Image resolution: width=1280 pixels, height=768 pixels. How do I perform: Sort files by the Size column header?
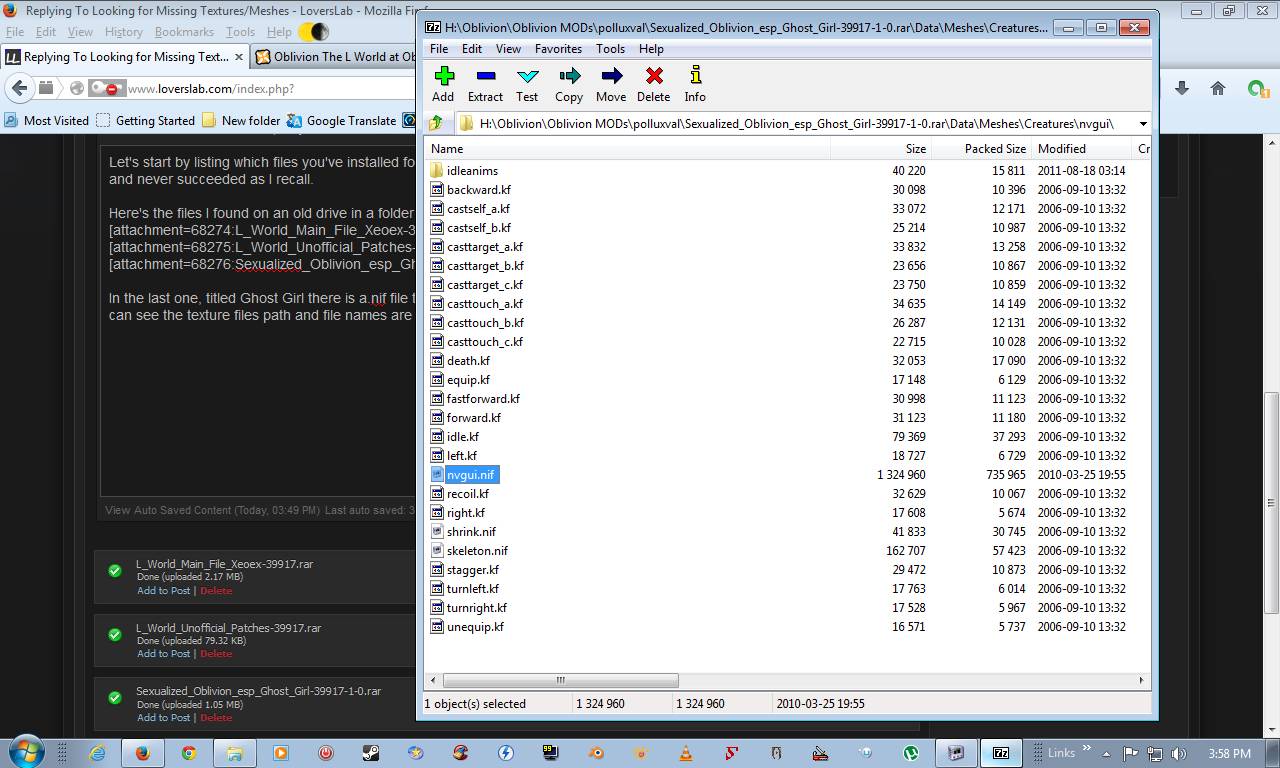tap(915, 148)
